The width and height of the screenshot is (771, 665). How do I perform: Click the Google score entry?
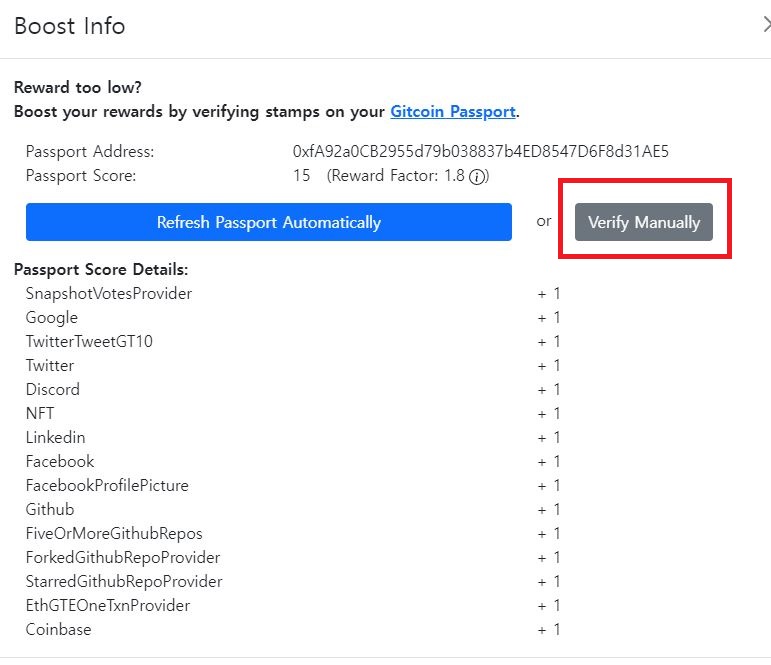coord(52,317)
